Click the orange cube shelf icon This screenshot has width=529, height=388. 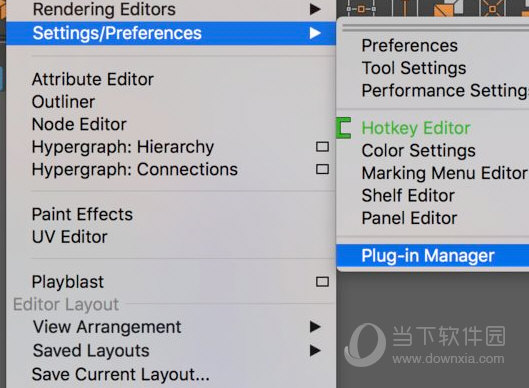tap(447, 7)
